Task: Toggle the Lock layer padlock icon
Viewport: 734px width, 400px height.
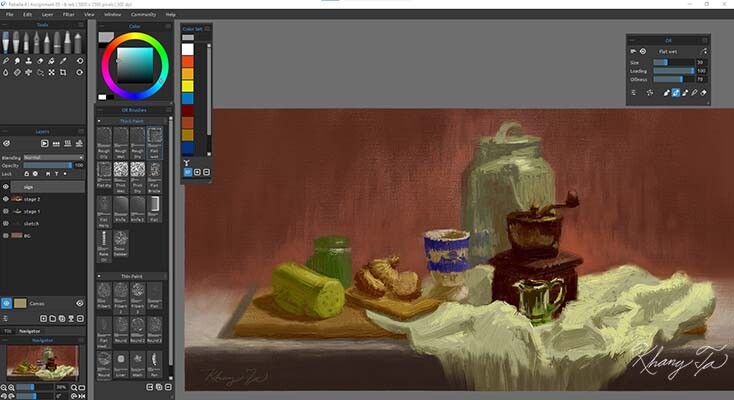Action: click(x=27, y=174)
